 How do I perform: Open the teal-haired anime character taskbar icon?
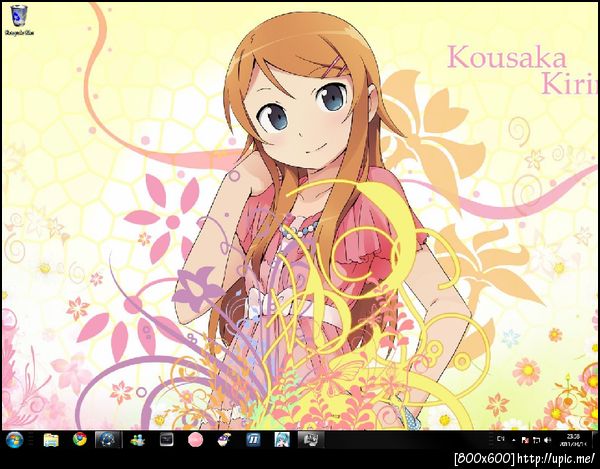tap(282, 440)
